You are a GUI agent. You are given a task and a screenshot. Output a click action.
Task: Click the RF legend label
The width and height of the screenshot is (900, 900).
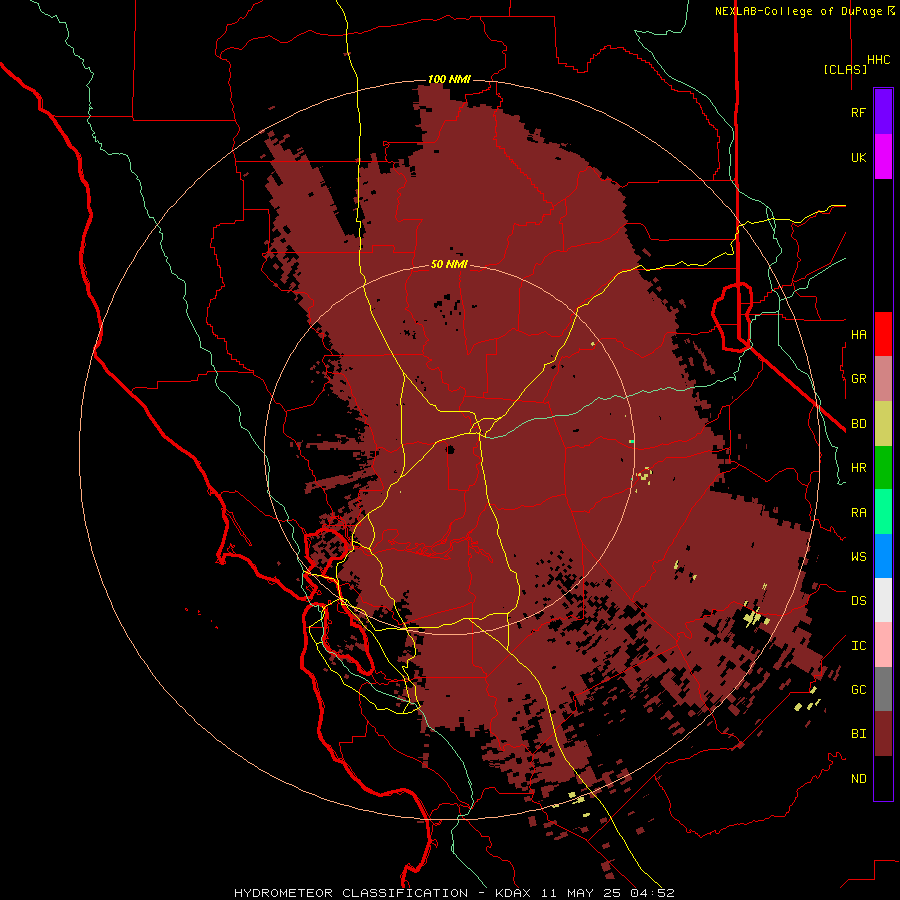click(859, 112)
